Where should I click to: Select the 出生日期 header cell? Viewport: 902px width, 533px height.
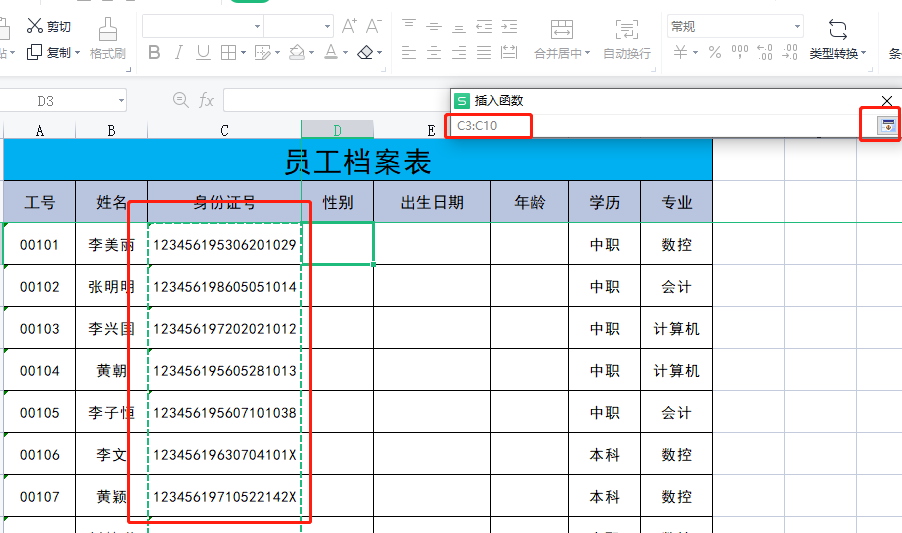tap(432, 202)
